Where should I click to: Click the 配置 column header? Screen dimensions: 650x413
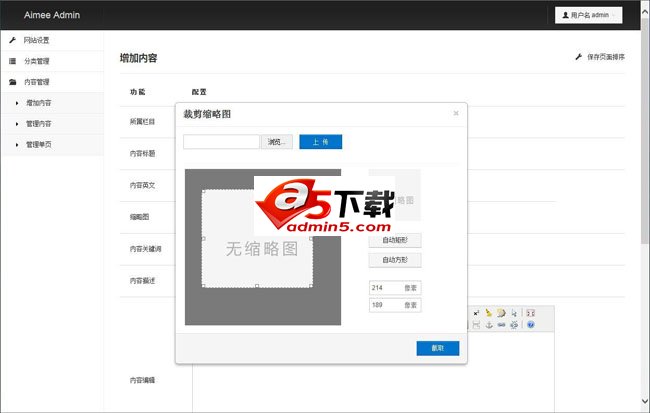click(199, 92)
